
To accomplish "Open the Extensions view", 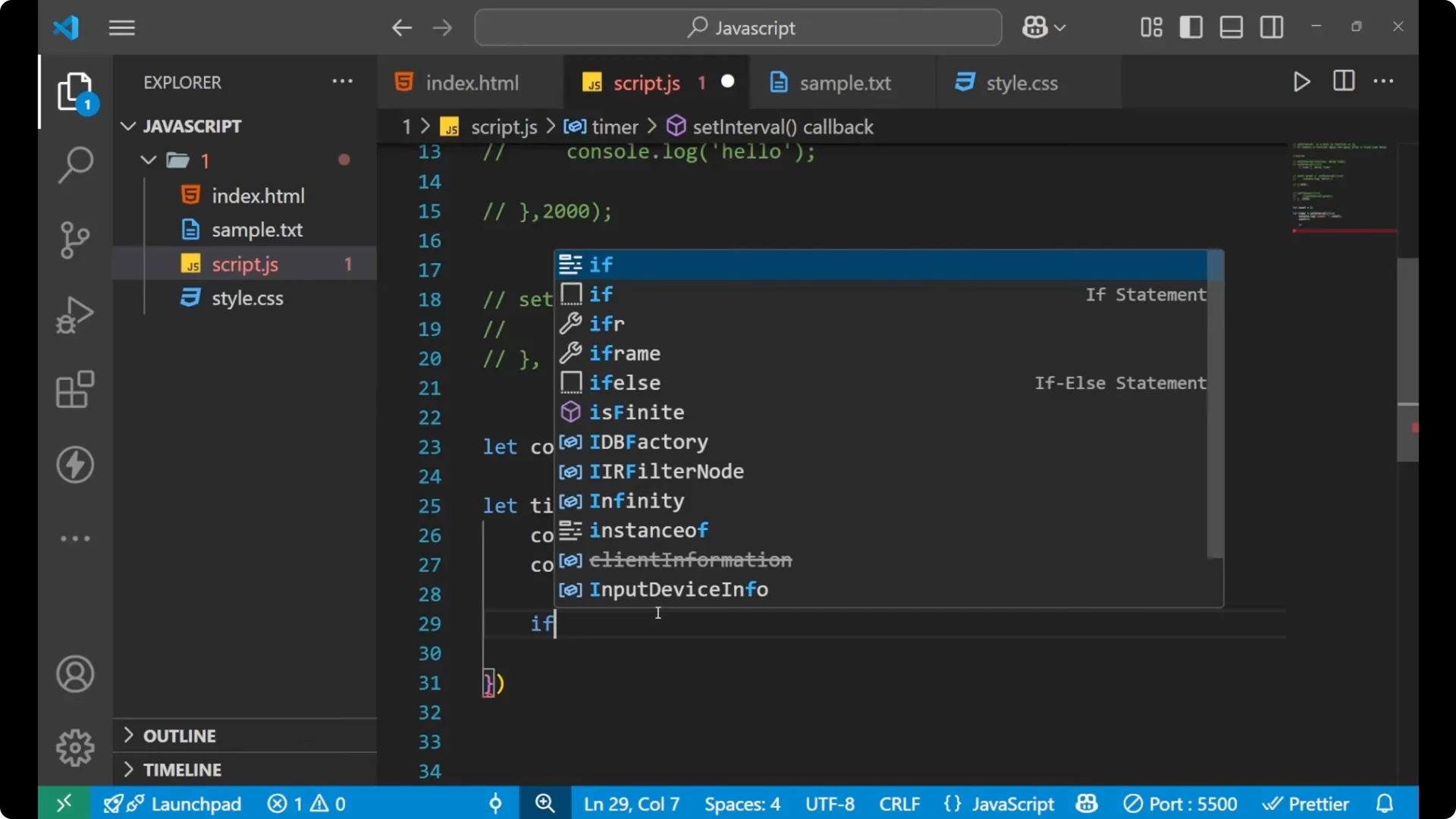I will [x=75, y=390].
